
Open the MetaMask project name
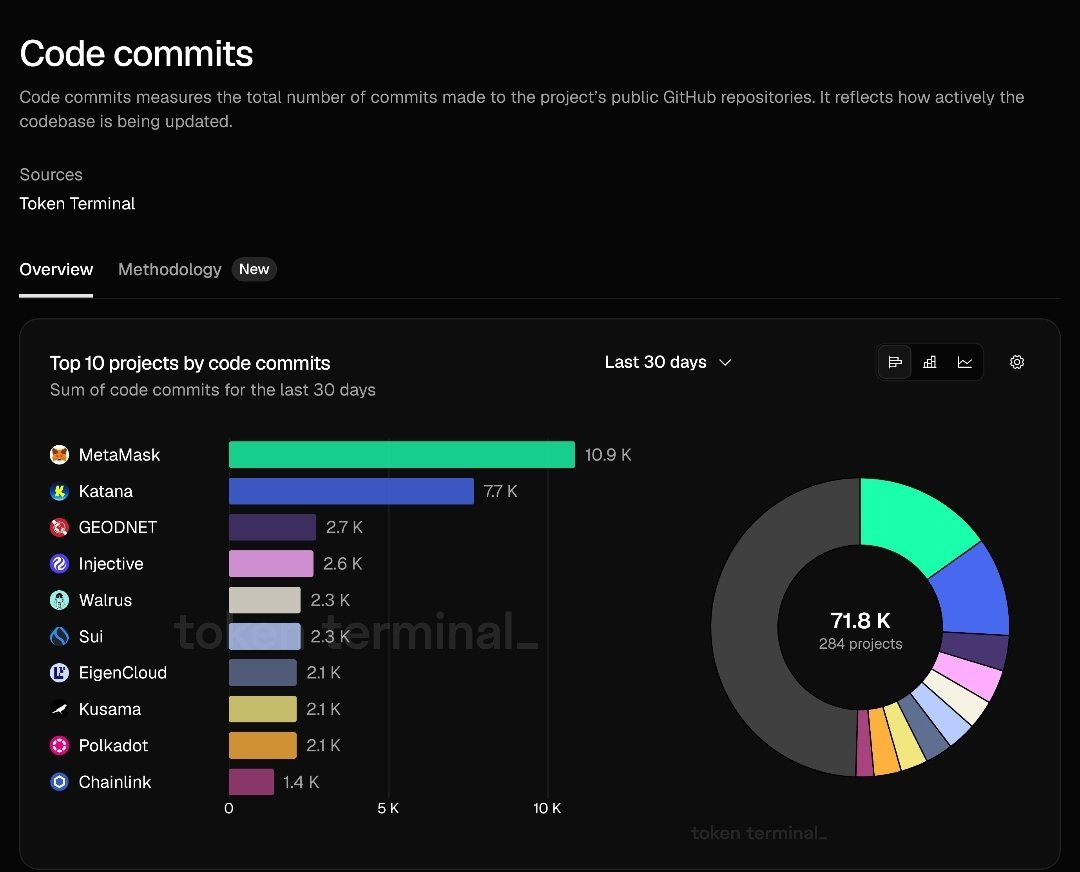119,455
